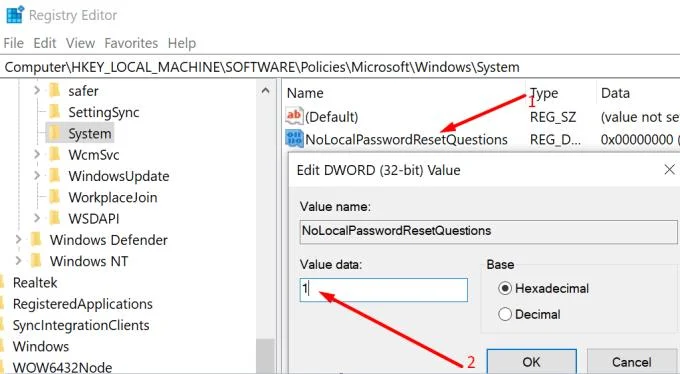The height and width of the screenshot is (374, 680).
Task: Select the WorkplaceJoin tree key
Action: [x=113, y=197]
